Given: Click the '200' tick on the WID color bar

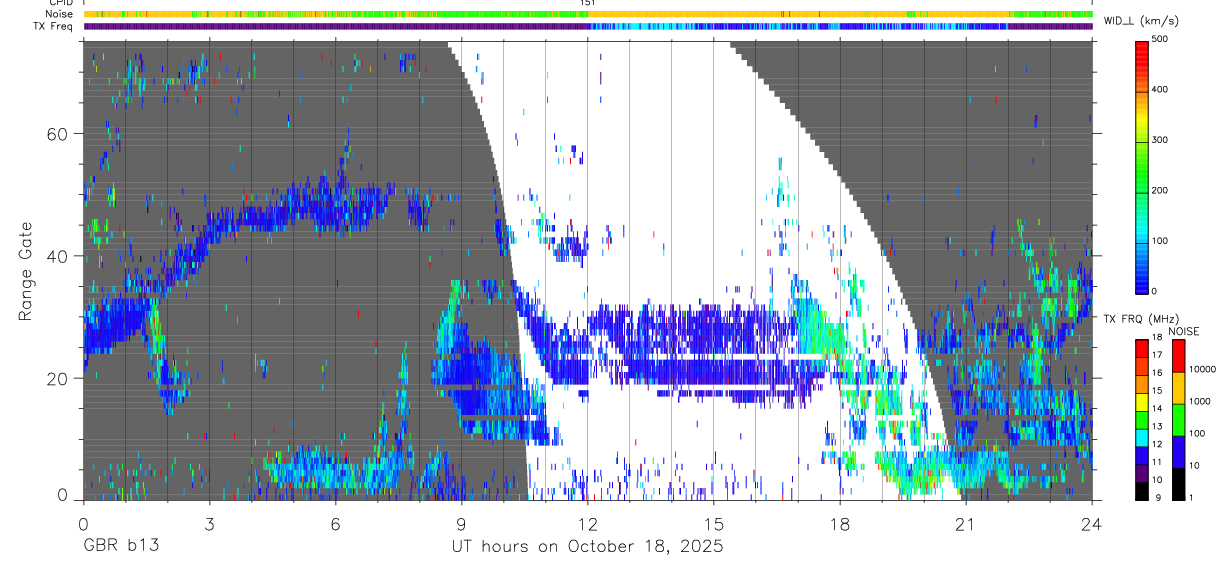Looking at the screenshot, I should tap(1160, 190).
